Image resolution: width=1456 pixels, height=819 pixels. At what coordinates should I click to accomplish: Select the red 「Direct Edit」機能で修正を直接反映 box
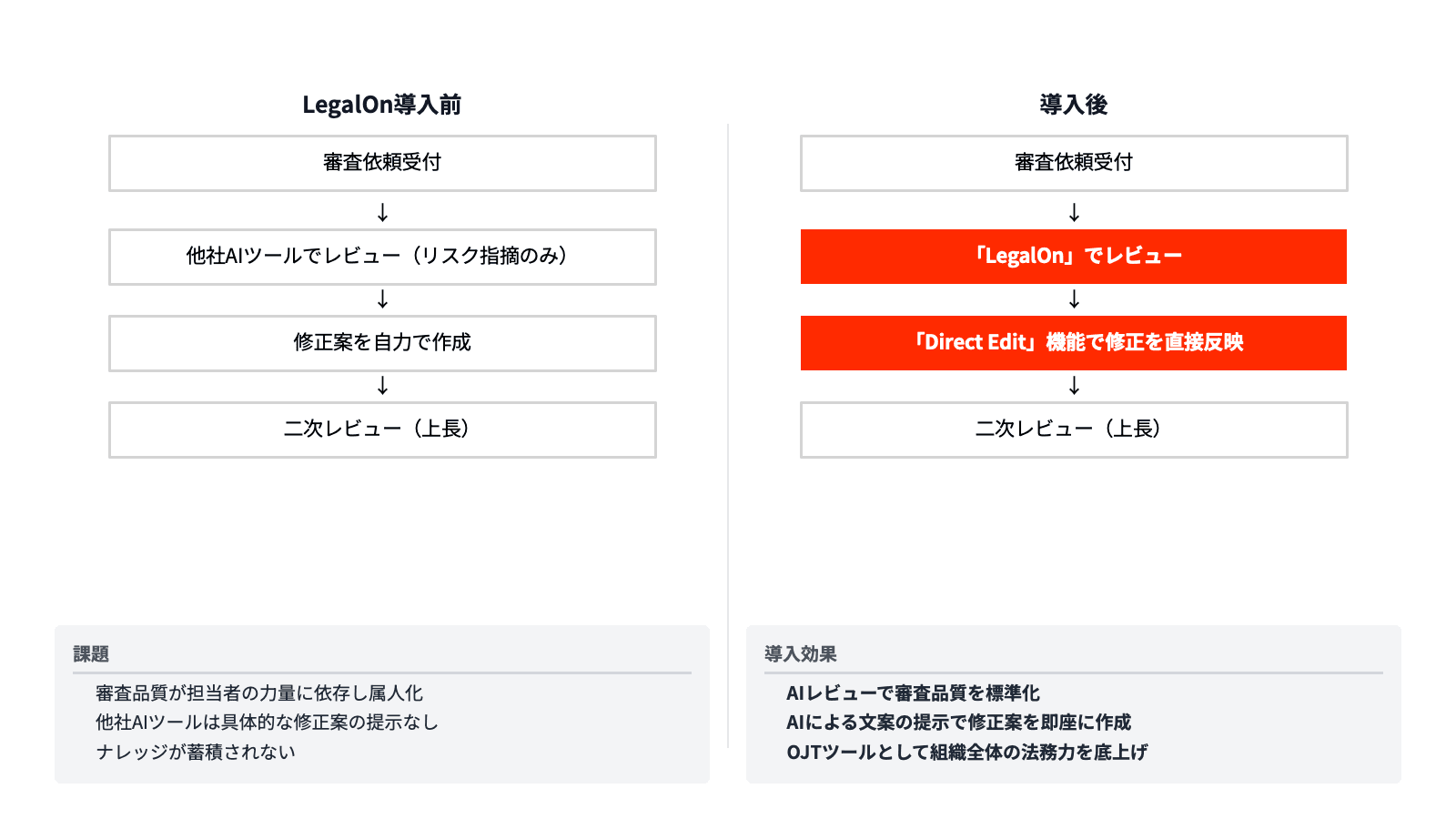(1074, 343)
